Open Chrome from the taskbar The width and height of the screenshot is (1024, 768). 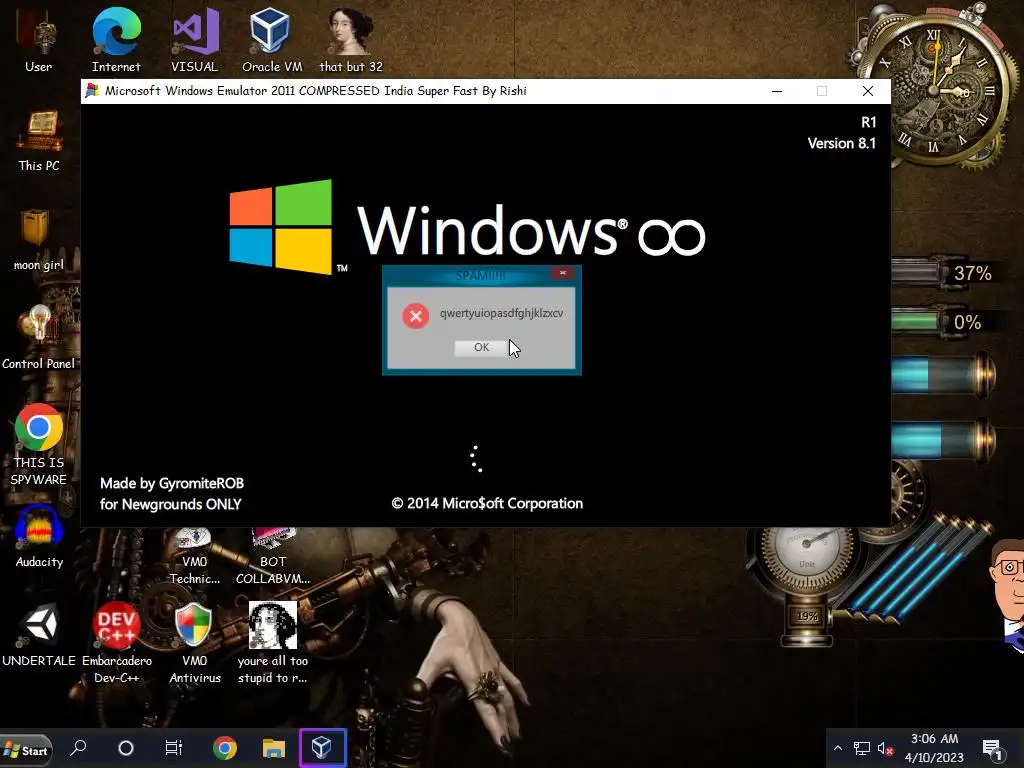coord(225,748)
